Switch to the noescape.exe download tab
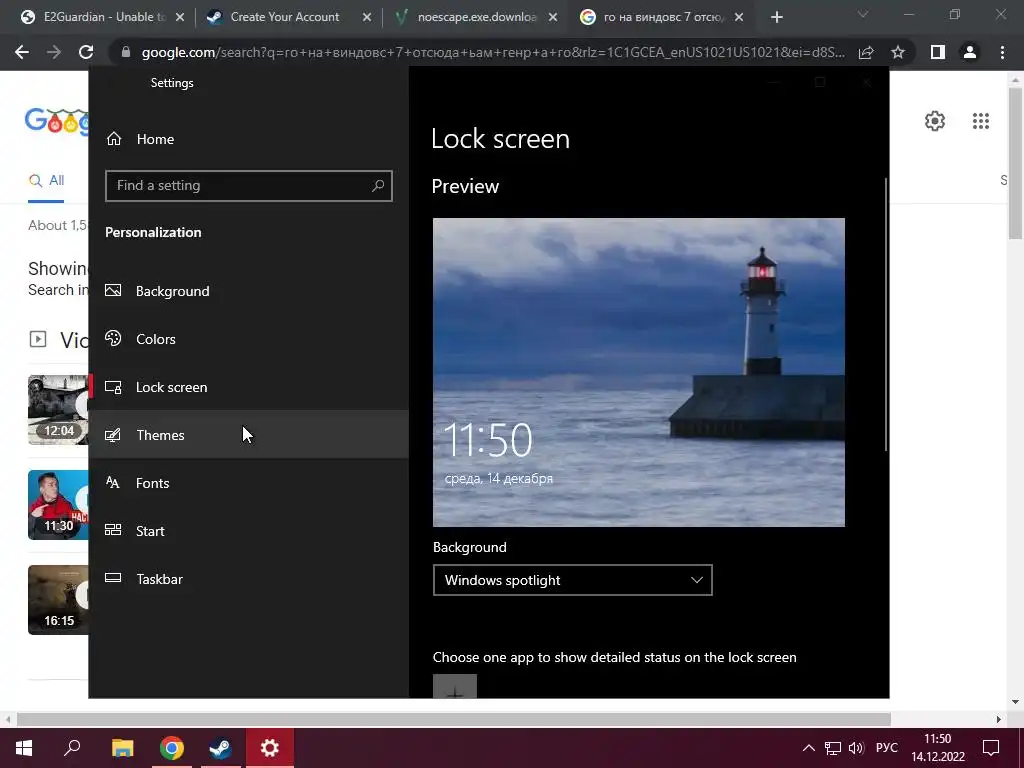1024x768 pixels. pos(477,17)
